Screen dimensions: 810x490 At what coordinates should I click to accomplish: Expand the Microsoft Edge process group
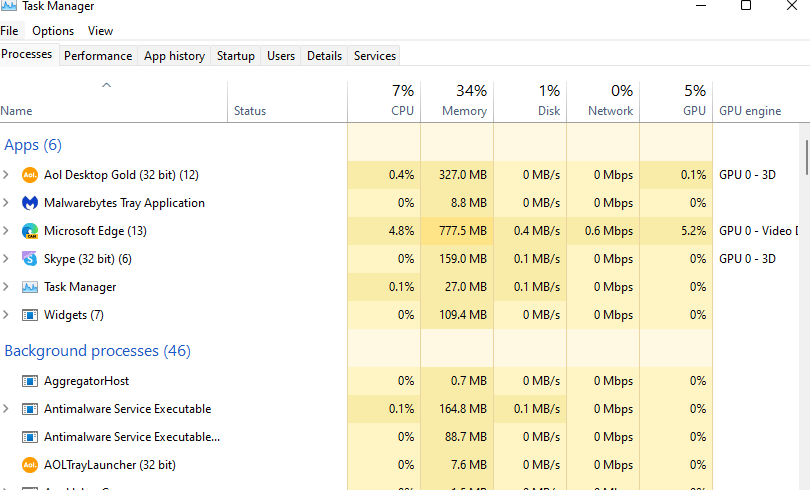(x=6, y=231)
